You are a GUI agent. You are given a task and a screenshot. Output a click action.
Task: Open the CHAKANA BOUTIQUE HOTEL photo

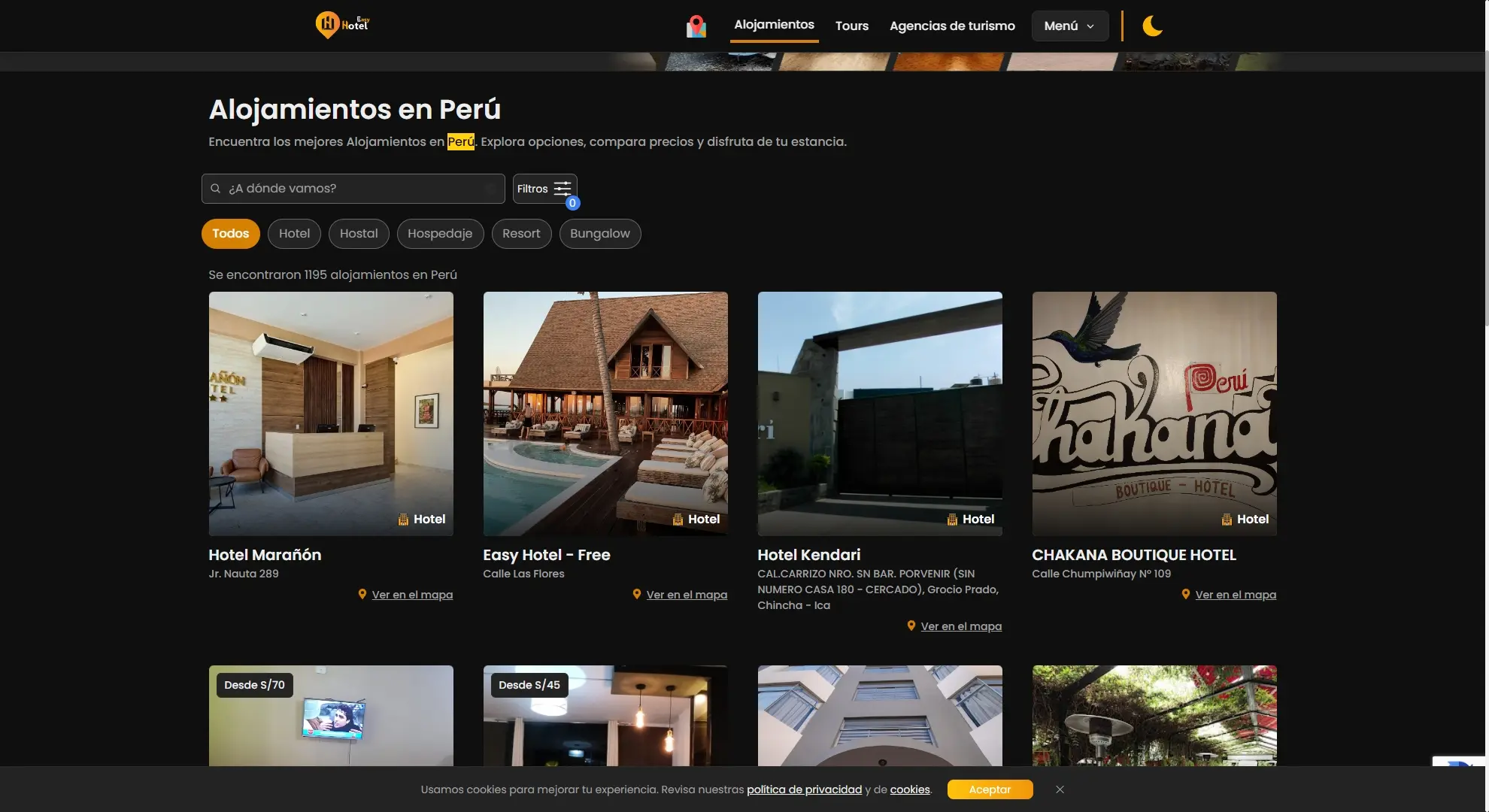[x=1154, y=414]
